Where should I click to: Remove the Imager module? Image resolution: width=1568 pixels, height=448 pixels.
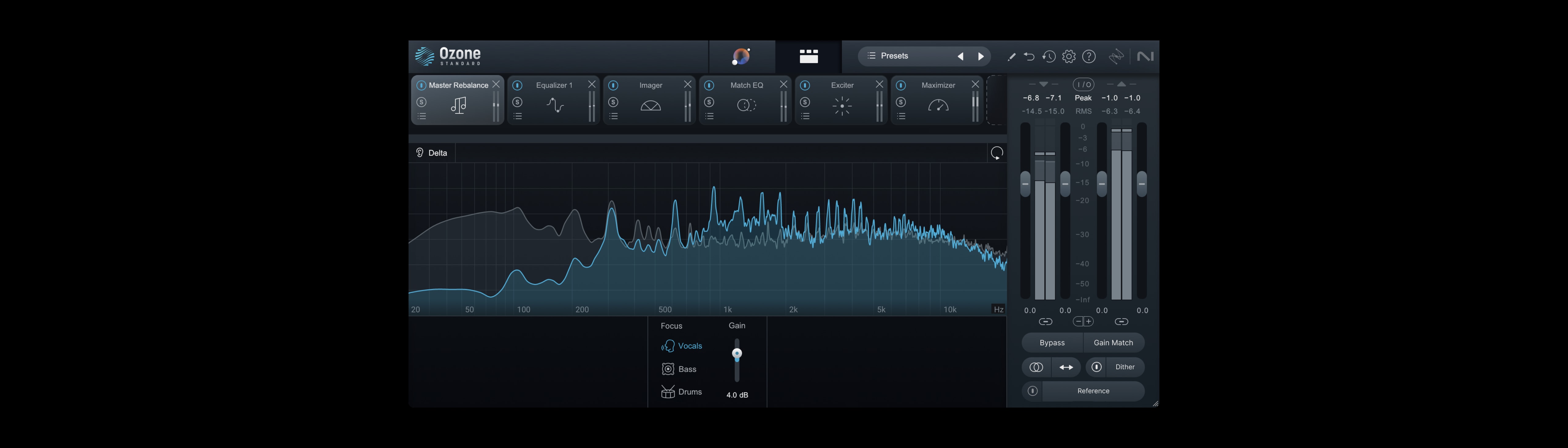(688, 85)
